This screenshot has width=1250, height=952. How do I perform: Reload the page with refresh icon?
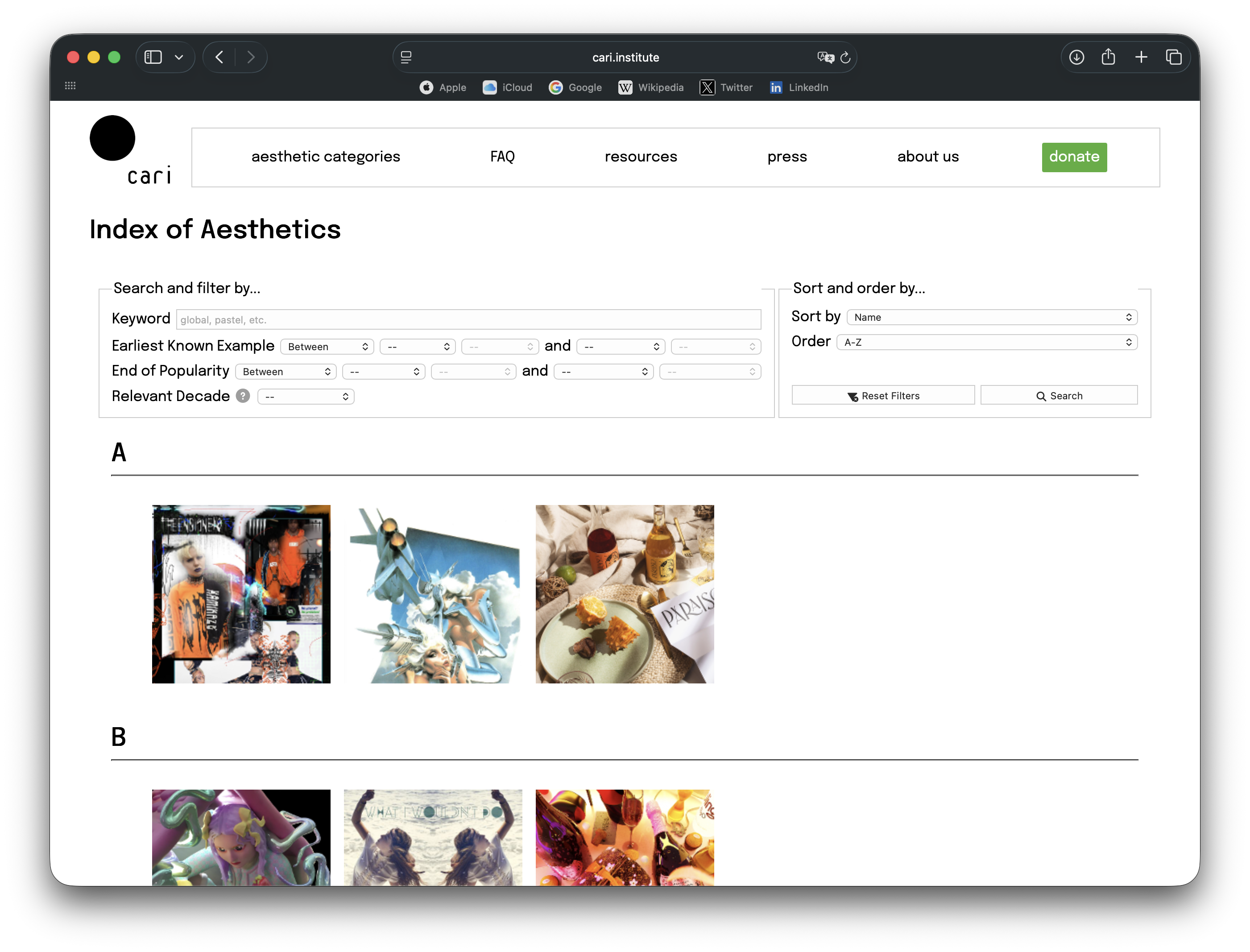coord(845,57)
